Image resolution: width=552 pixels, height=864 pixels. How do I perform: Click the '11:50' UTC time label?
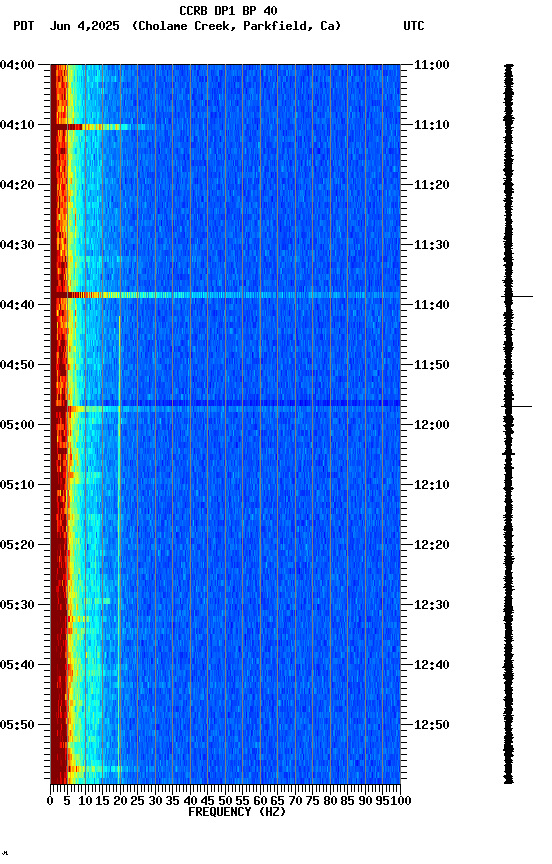pos(432,365)
